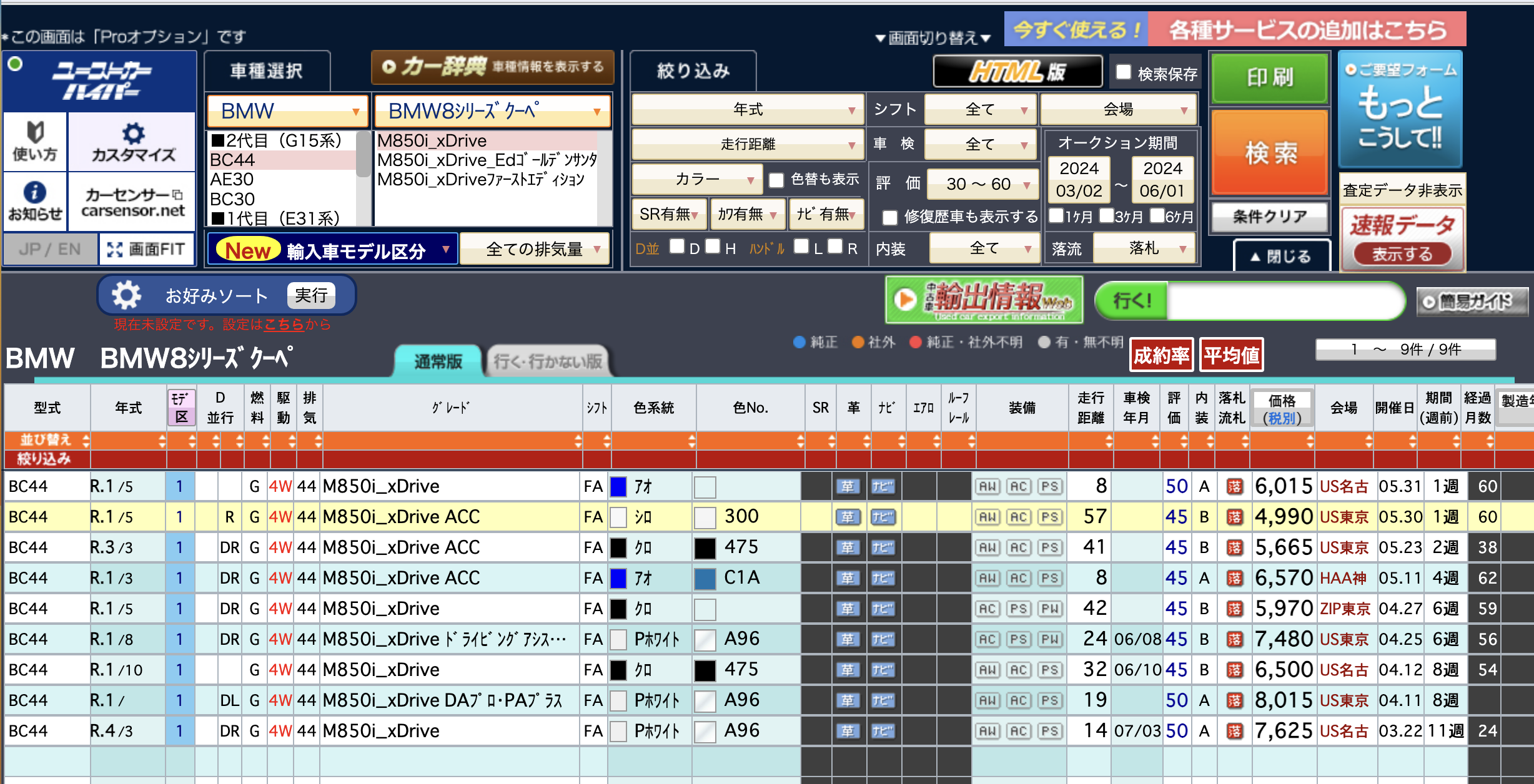Viewport: 1534px width, 784px height.
Task: Click AC equipment icon in the 6,570 row
Action: pos(1019,578)
